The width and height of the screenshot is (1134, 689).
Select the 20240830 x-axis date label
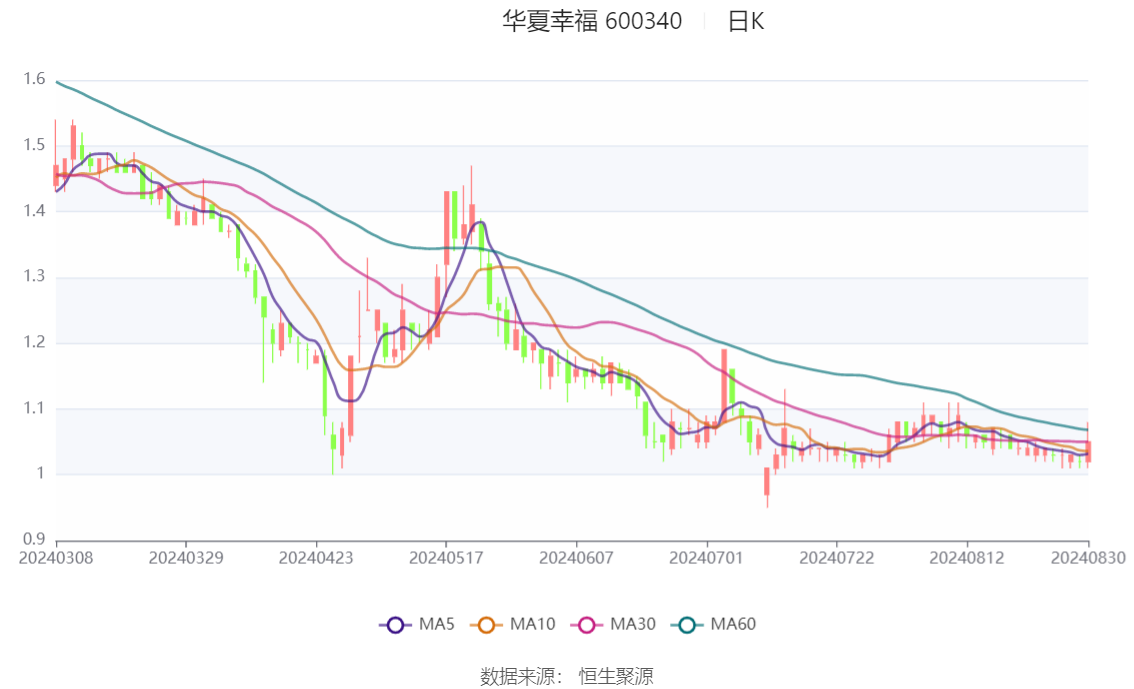[1088, 558]
